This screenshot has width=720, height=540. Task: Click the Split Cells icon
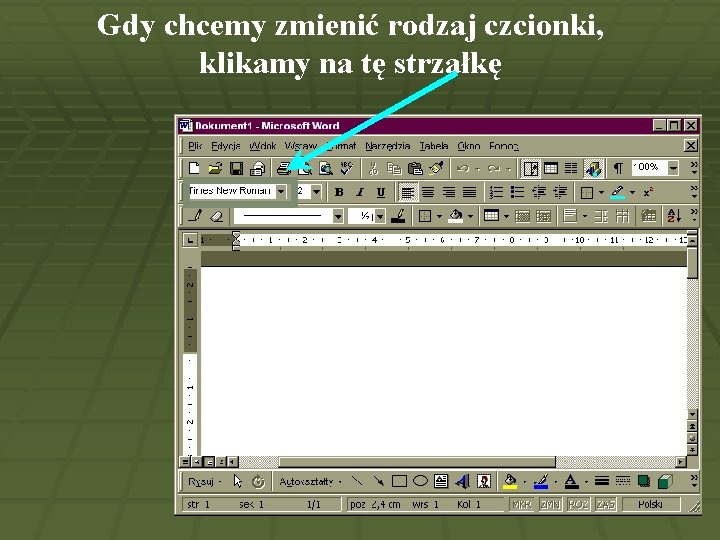point(544,216)
